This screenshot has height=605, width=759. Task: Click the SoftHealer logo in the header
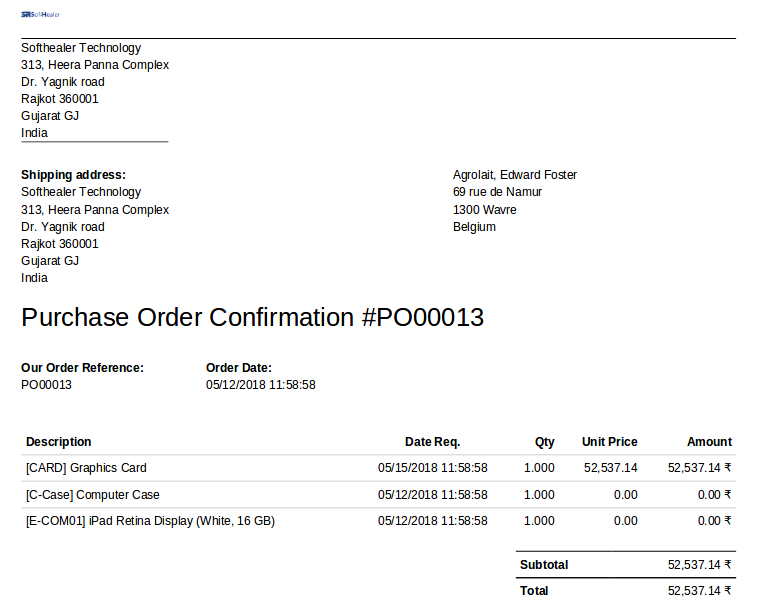(x=40, y=14)
